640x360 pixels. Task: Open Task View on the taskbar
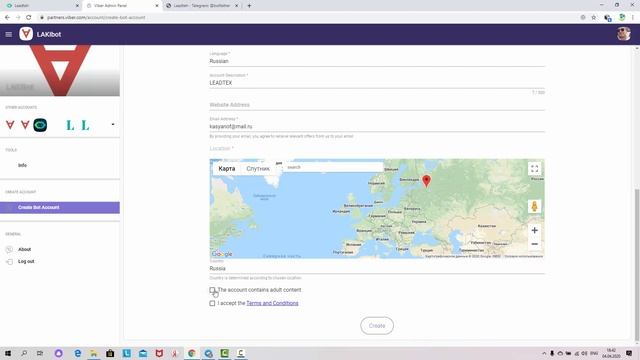coord(40,353)
